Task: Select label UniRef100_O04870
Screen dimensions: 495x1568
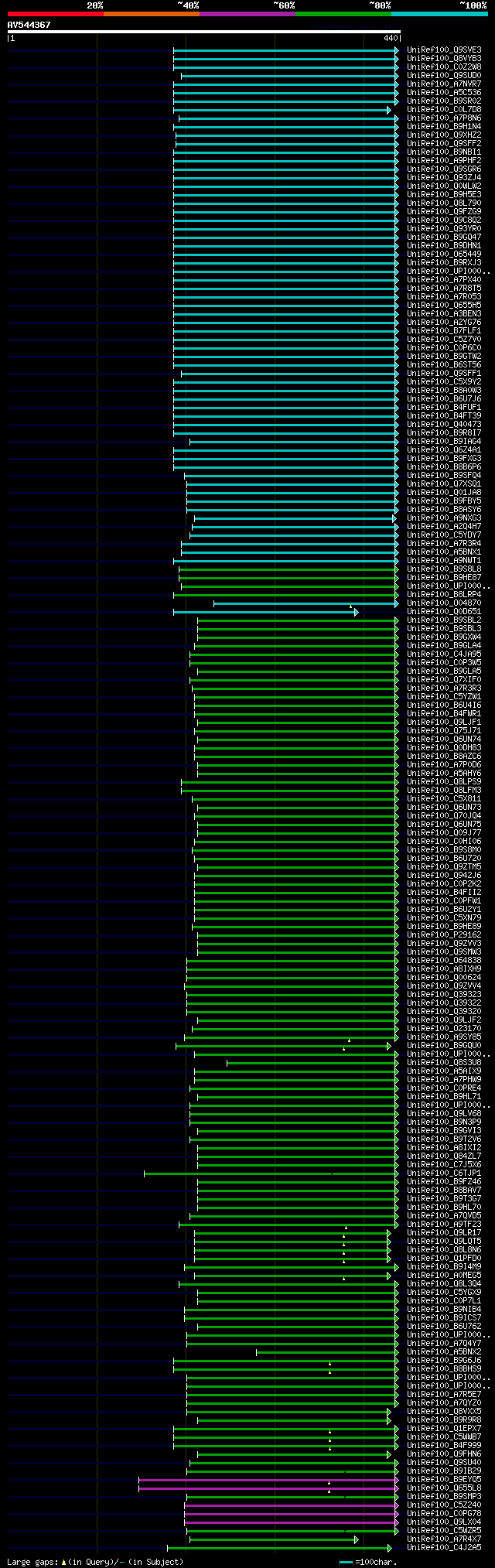Action: [444, 603]
